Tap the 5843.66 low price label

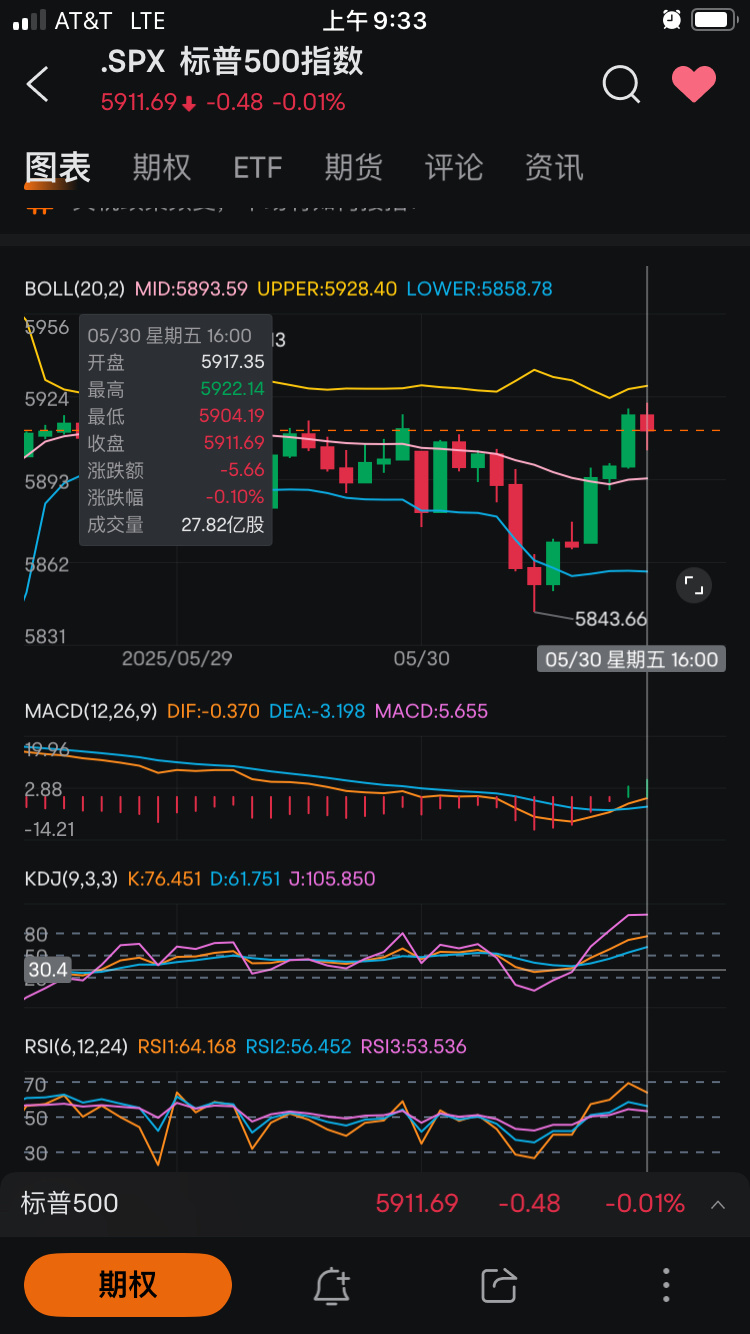[611, 619]
